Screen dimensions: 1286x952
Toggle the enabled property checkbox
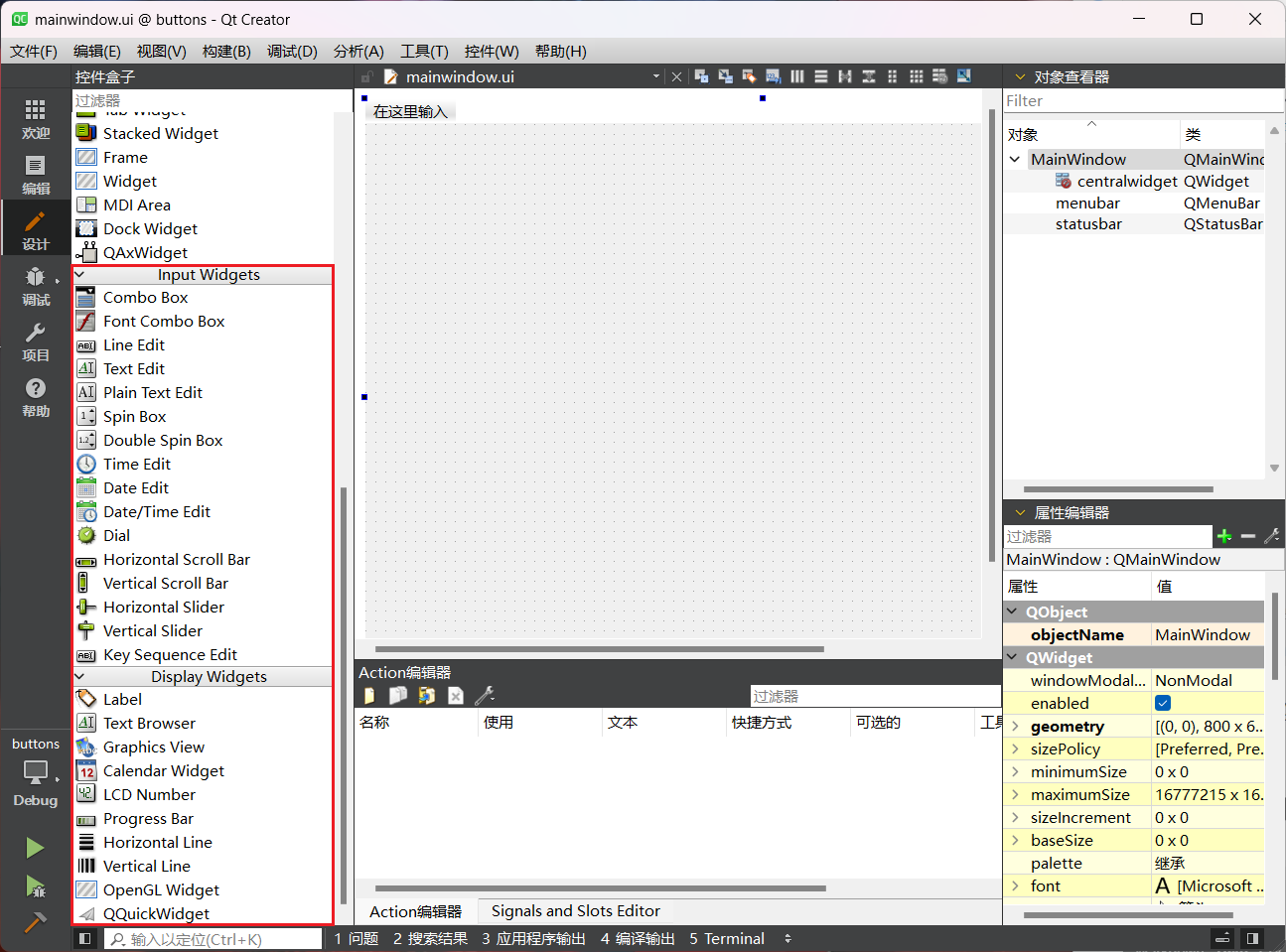(x=1163, y=703)
